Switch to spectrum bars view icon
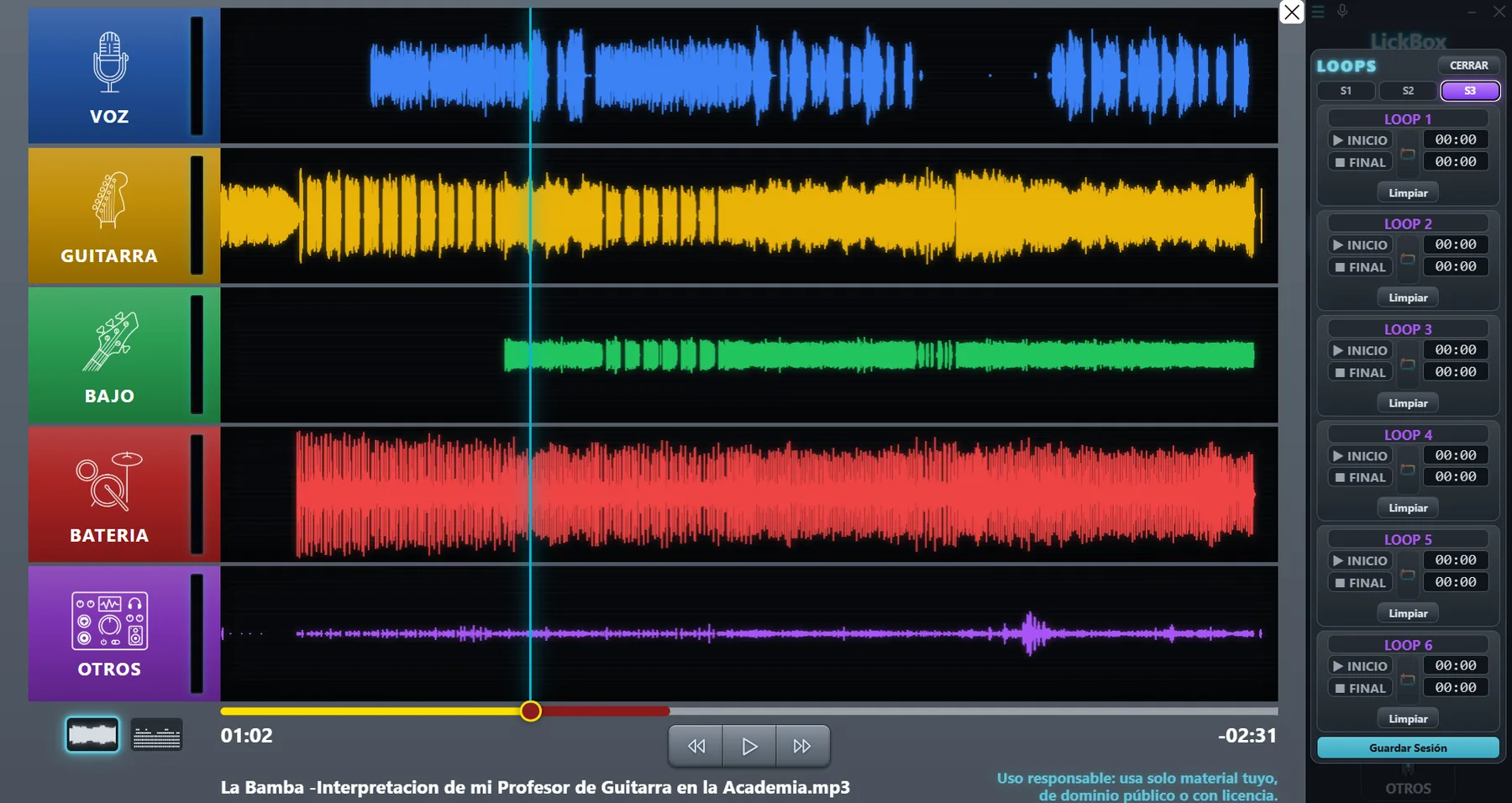Screen dimensions: 1512x803 pos(157,735)
